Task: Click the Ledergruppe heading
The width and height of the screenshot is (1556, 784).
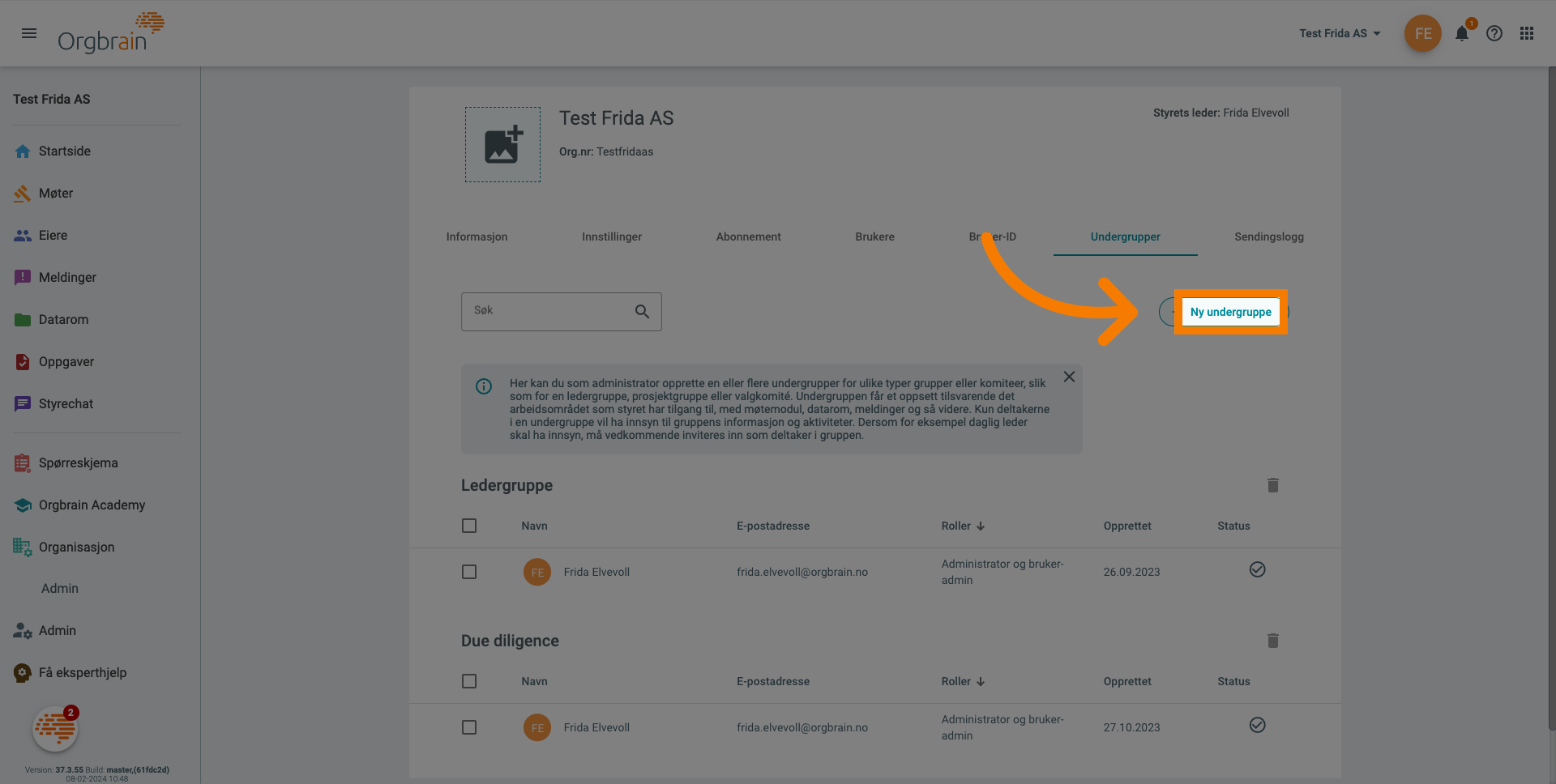Action: (x=507, y=486)
